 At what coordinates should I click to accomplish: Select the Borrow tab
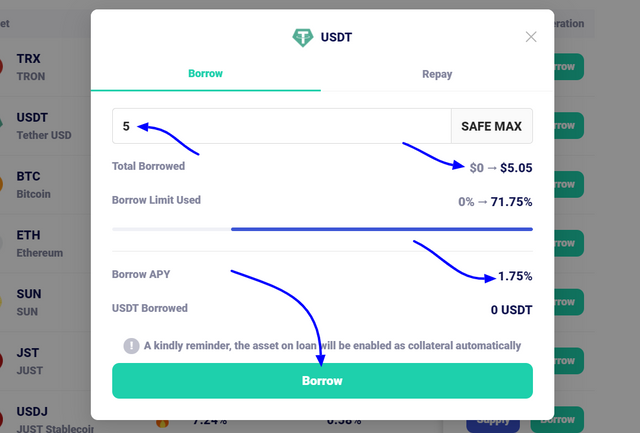[205, 73]
